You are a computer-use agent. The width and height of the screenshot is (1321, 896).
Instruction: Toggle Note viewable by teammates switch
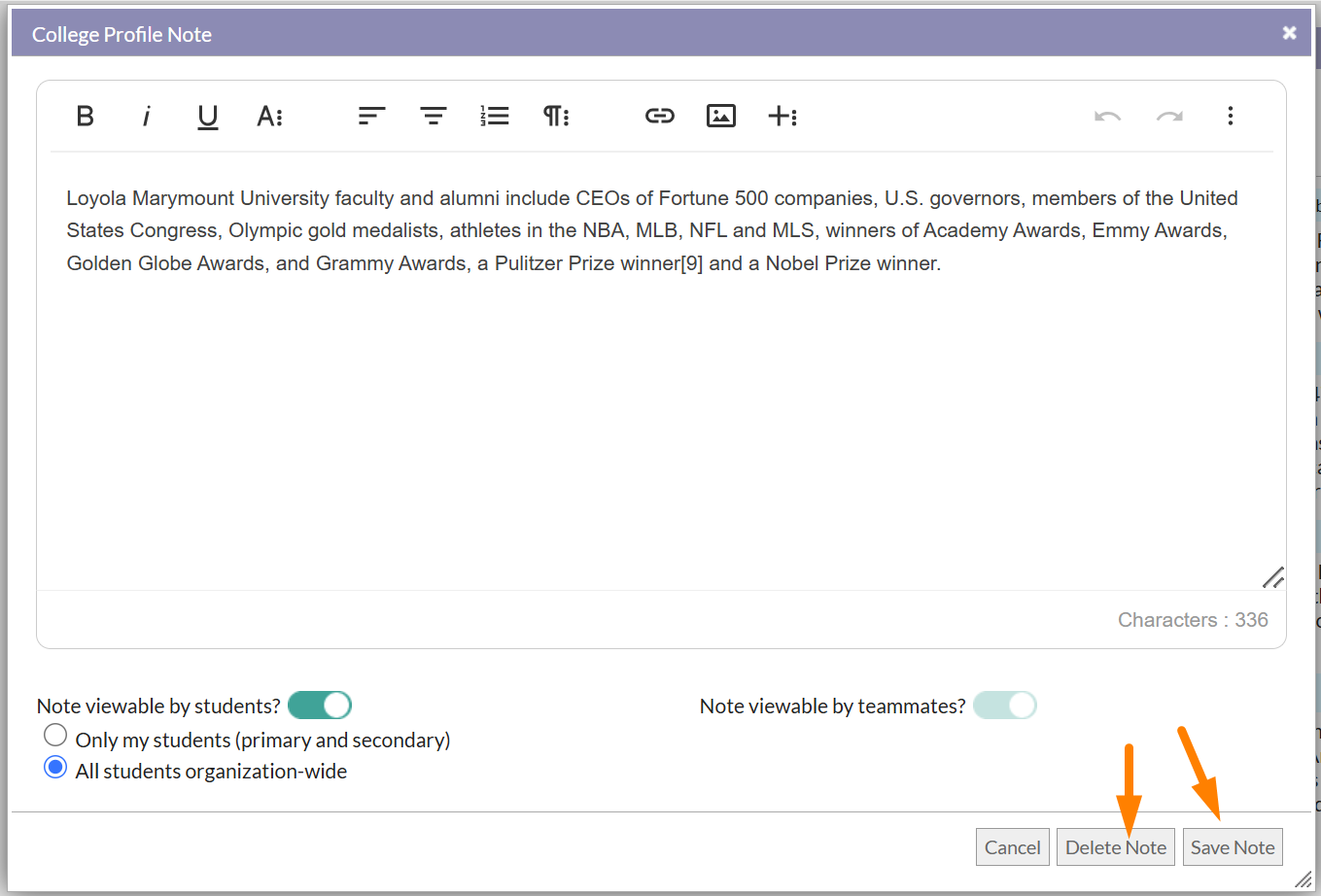pyautogui.click(x=1005, y=706)
